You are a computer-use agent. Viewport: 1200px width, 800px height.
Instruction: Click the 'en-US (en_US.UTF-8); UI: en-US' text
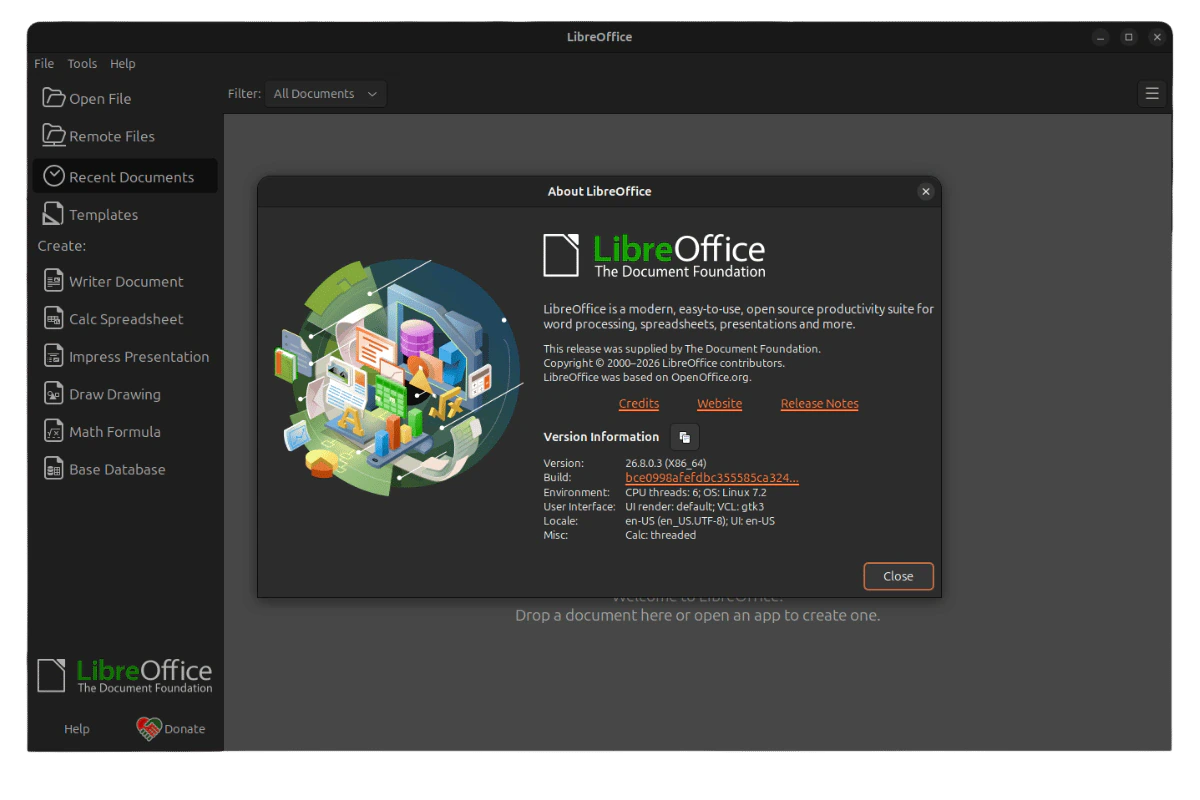(700, 521)
